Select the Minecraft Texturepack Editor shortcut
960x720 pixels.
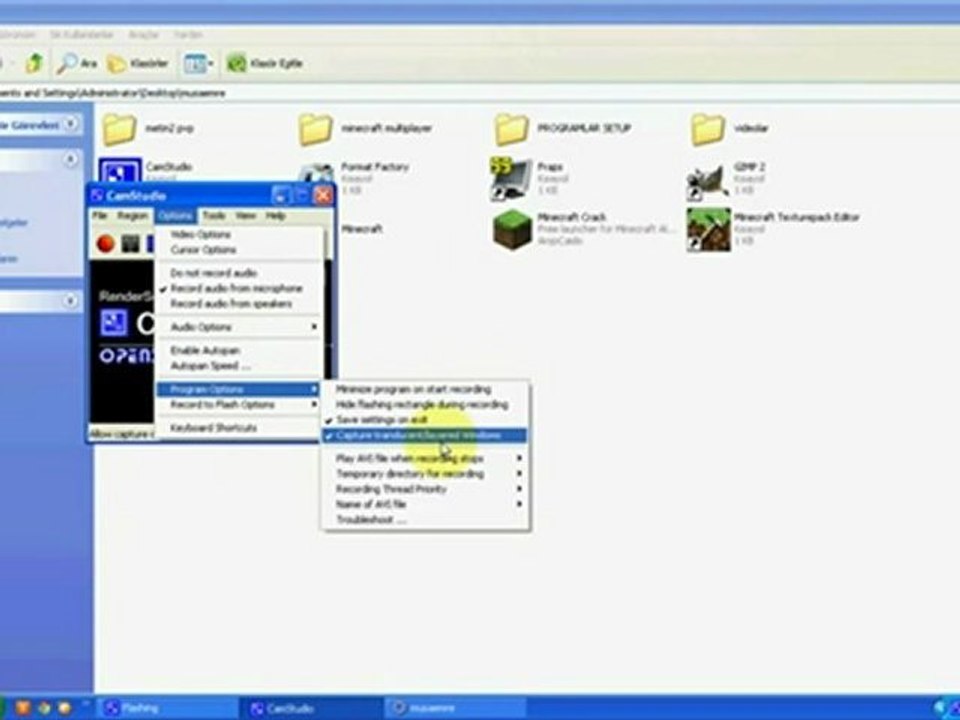coord(773,229)
